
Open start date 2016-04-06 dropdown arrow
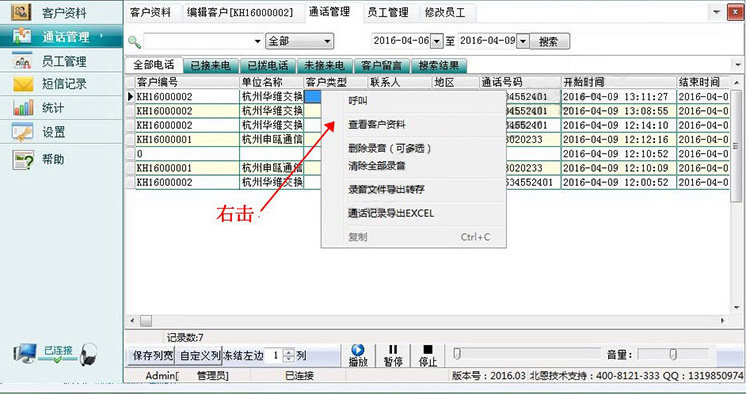(x=436, y=41)
